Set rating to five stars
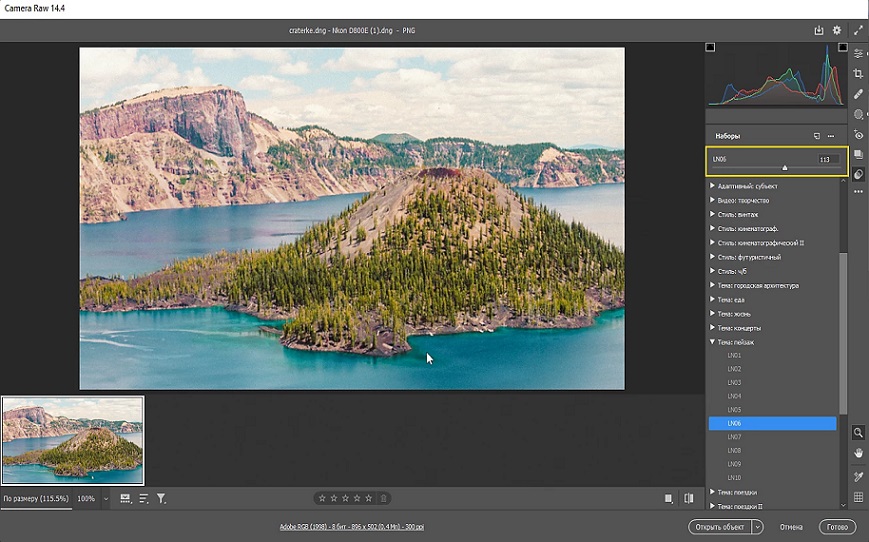The width and height of the screenshot is (869, 542). click(369, 498)
